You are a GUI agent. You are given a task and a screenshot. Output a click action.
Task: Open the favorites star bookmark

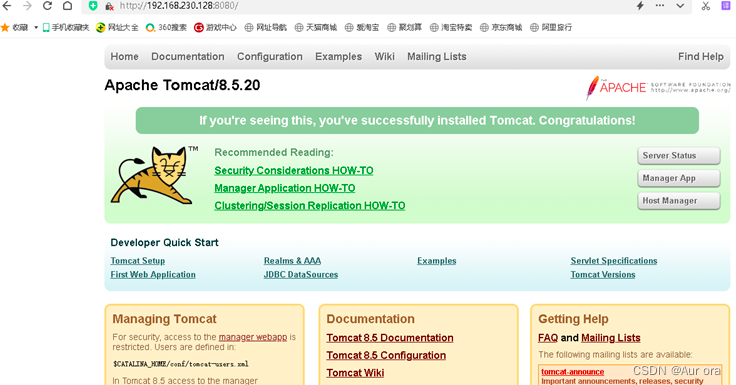point(15,27)
